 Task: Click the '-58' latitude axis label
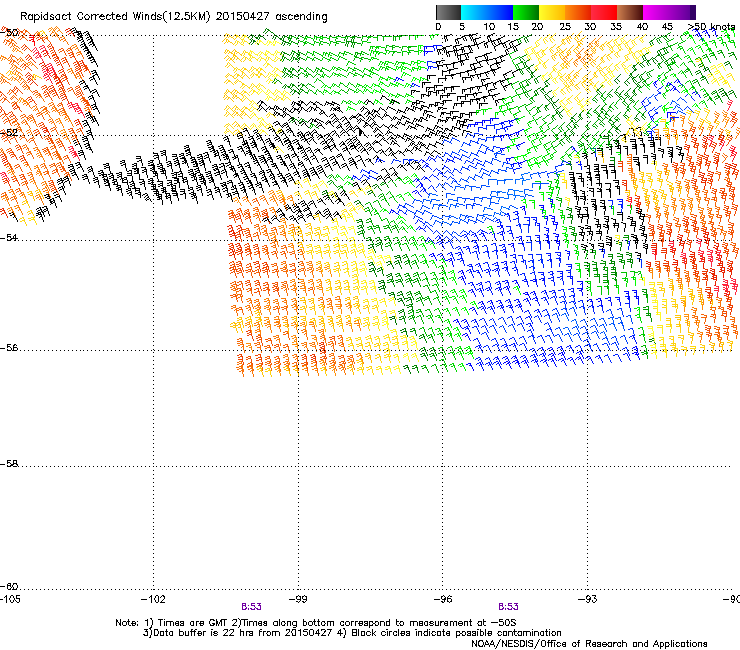(9, 464)
